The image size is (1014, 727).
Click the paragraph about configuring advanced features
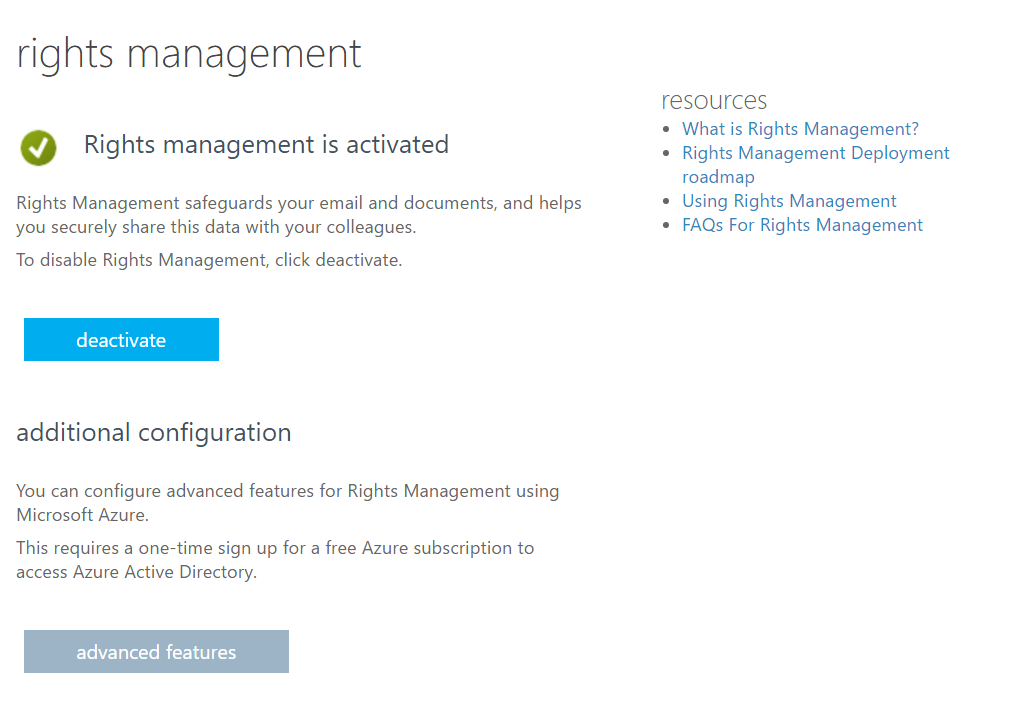coord(287,503)
